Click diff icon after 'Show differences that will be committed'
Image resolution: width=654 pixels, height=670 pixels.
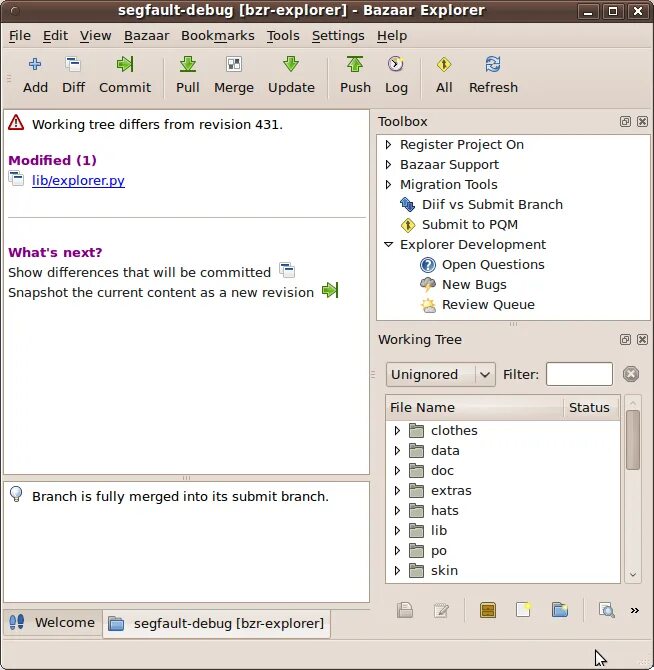287,270
